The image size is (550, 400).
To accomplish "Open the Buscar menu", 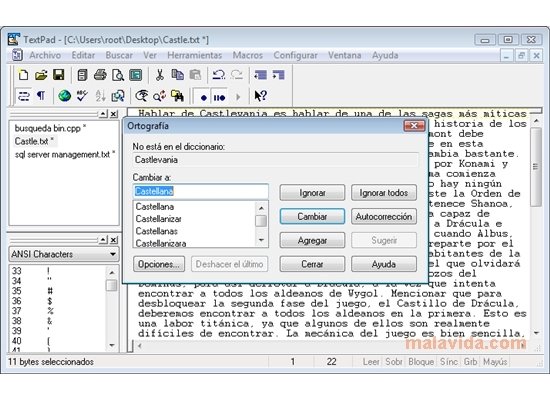I will 119,55.
